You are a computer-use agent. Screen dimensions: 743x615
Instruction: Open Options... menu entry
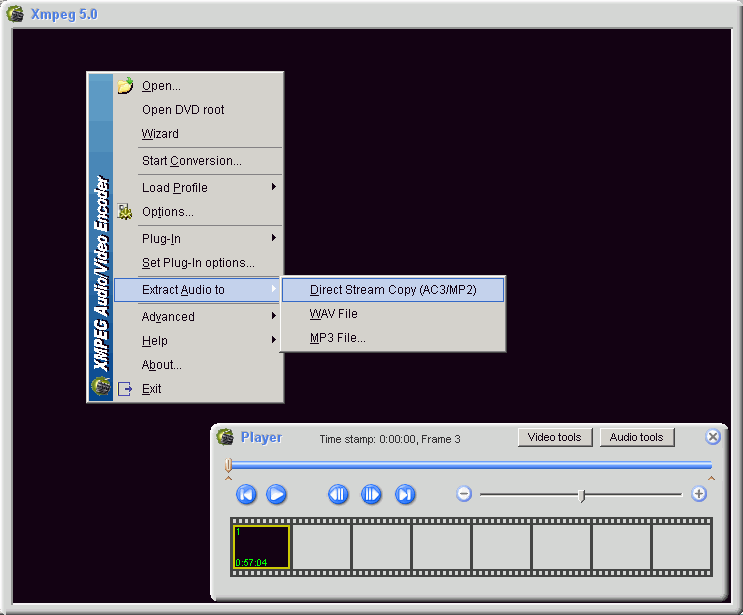click(199, 212)
